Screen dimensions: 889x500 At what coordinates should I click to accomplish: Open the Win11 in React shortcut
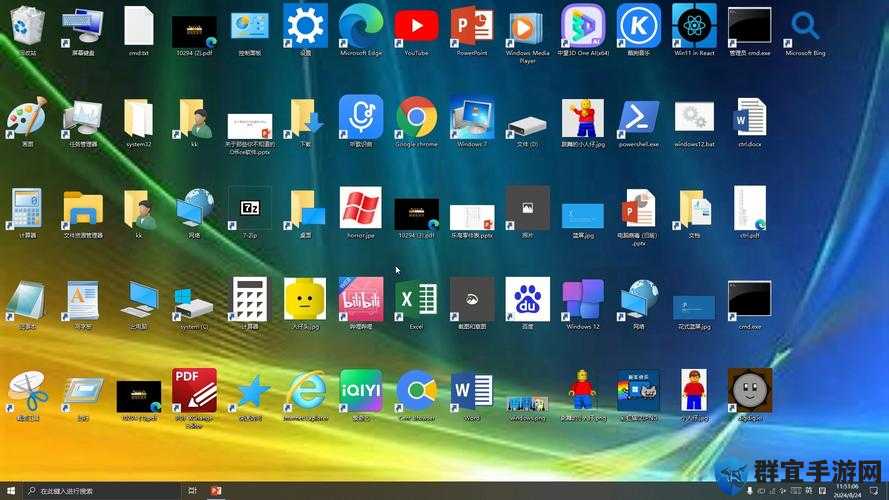[694, 26]
